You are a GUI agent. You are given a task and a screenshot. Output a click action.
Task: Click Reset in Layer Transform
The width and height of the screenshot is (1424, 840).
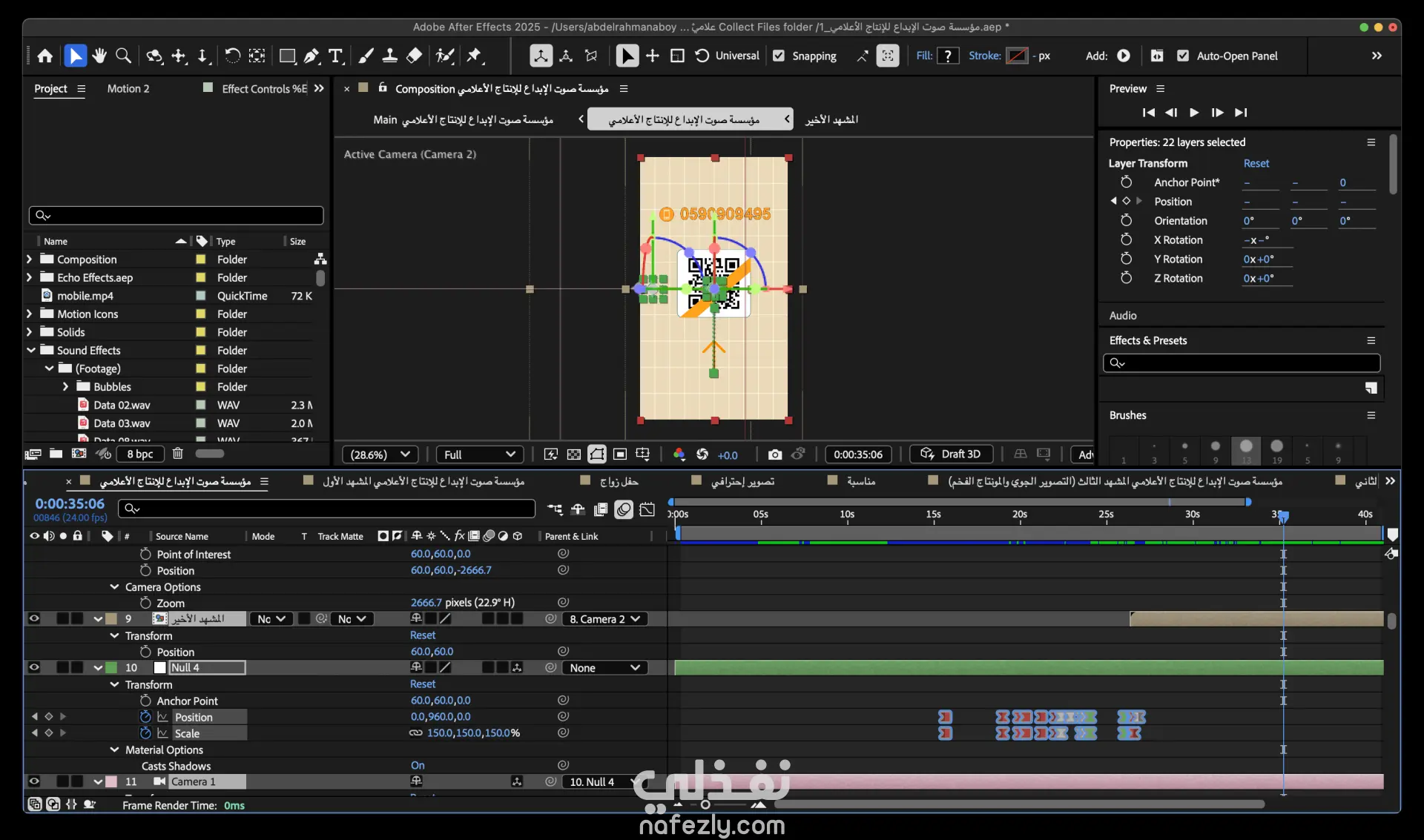tap(1256, 163)
